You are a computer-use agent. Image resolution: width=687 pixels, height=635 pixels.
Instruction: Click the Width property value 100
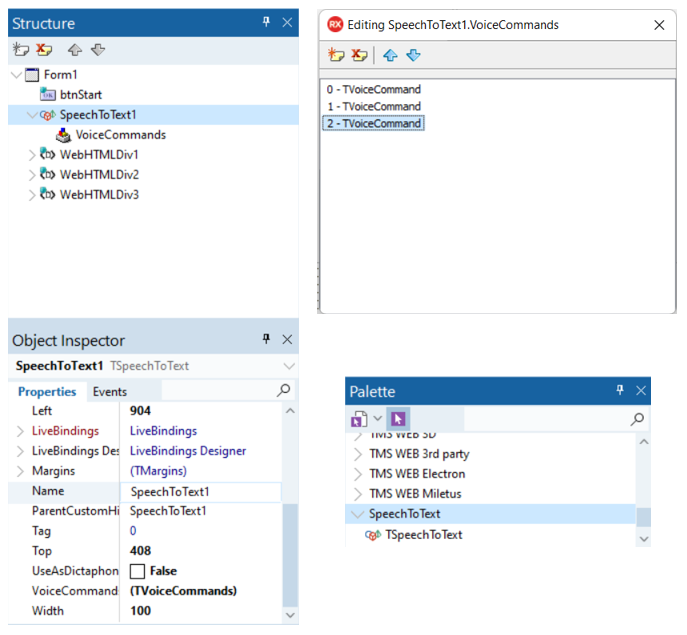[x=140, y=611]
